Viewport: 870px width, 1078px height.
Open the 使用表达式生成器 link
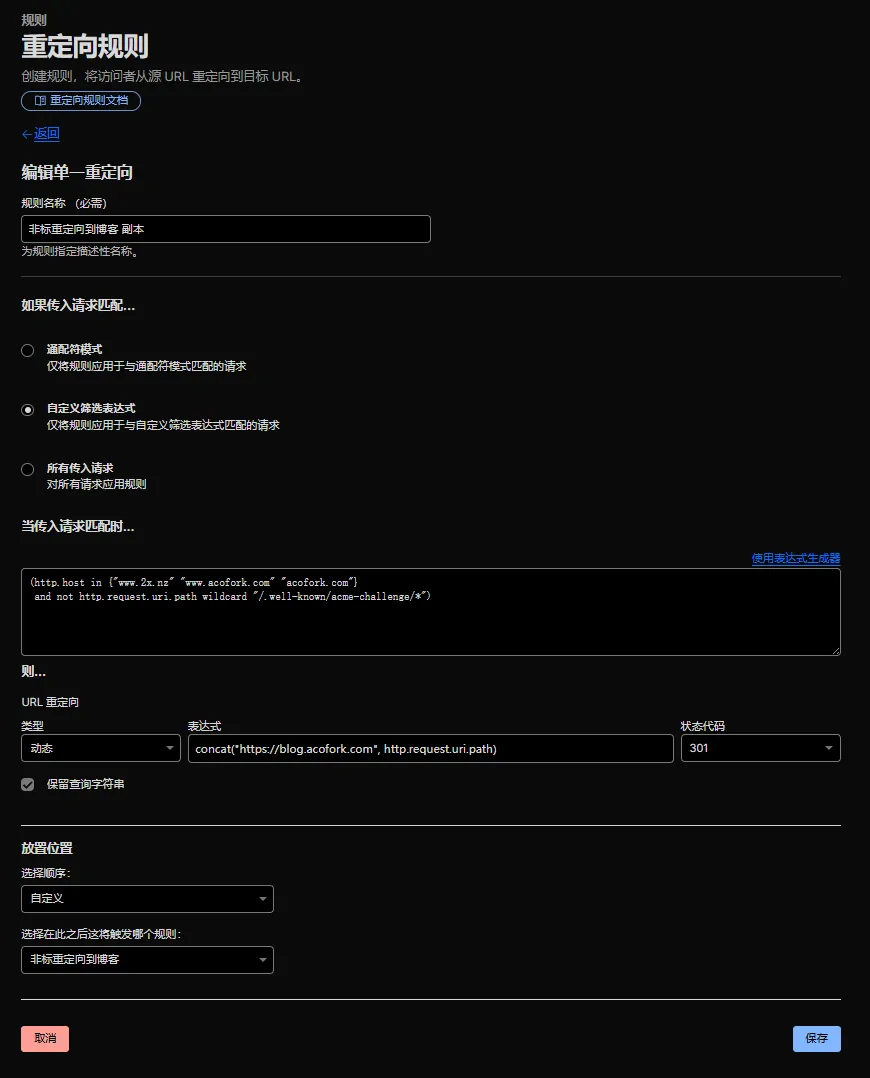pyautogui.click(x=795, y=558)
